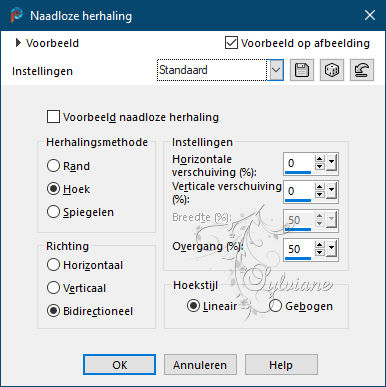This screenshot has height=387, width=386.
Task: Open slider popup for Overgang field
Action: point(331,249)
